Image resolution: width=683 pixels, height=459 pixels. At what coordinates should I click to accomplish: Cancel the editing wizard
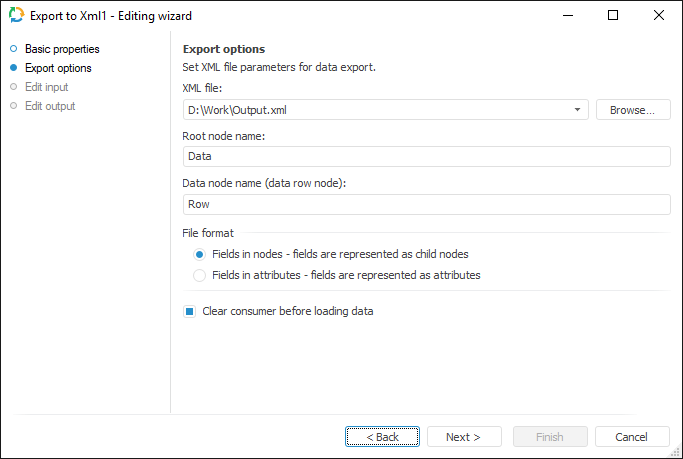point(632,437)
